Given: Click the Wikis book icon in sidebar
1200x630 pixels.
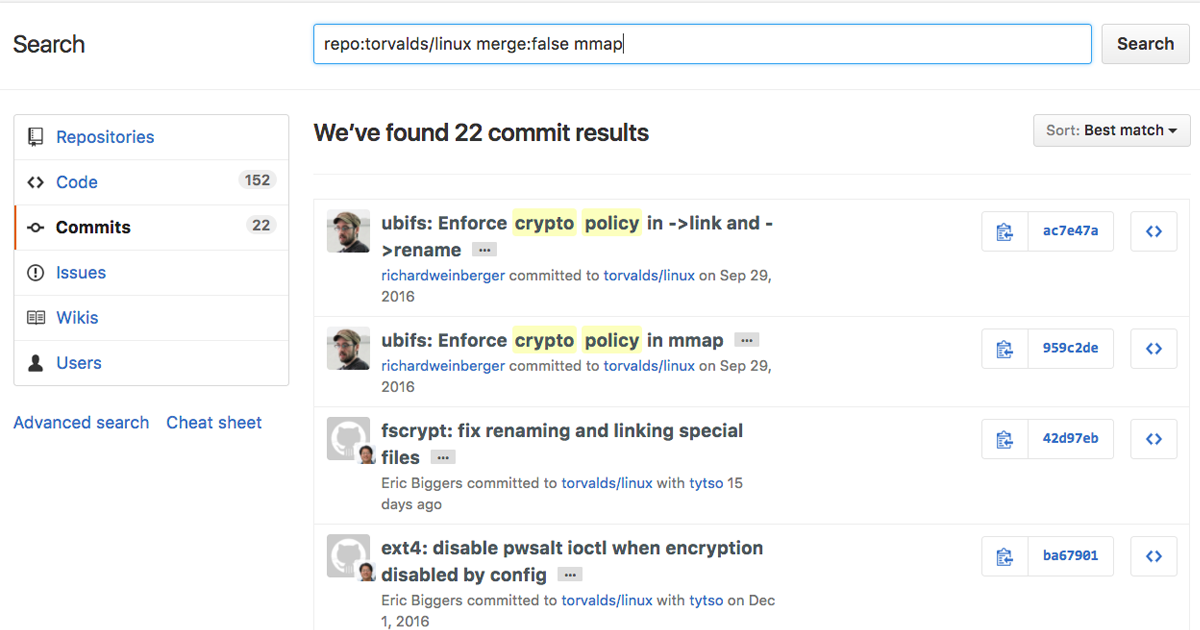Looking at the screenshot, I should point(38,317).
